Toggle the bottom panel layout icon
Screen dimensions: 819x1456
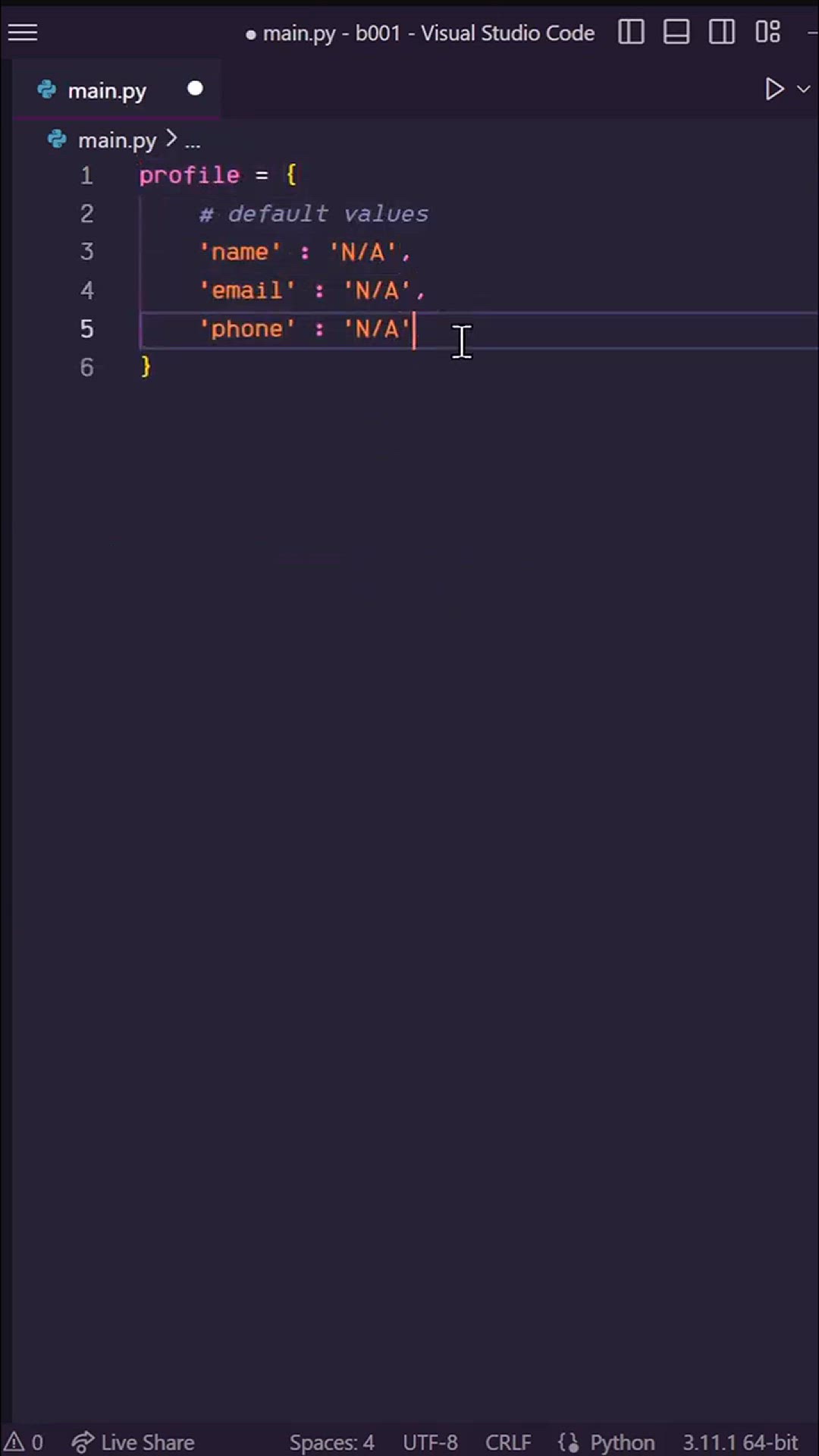[676, 33]
